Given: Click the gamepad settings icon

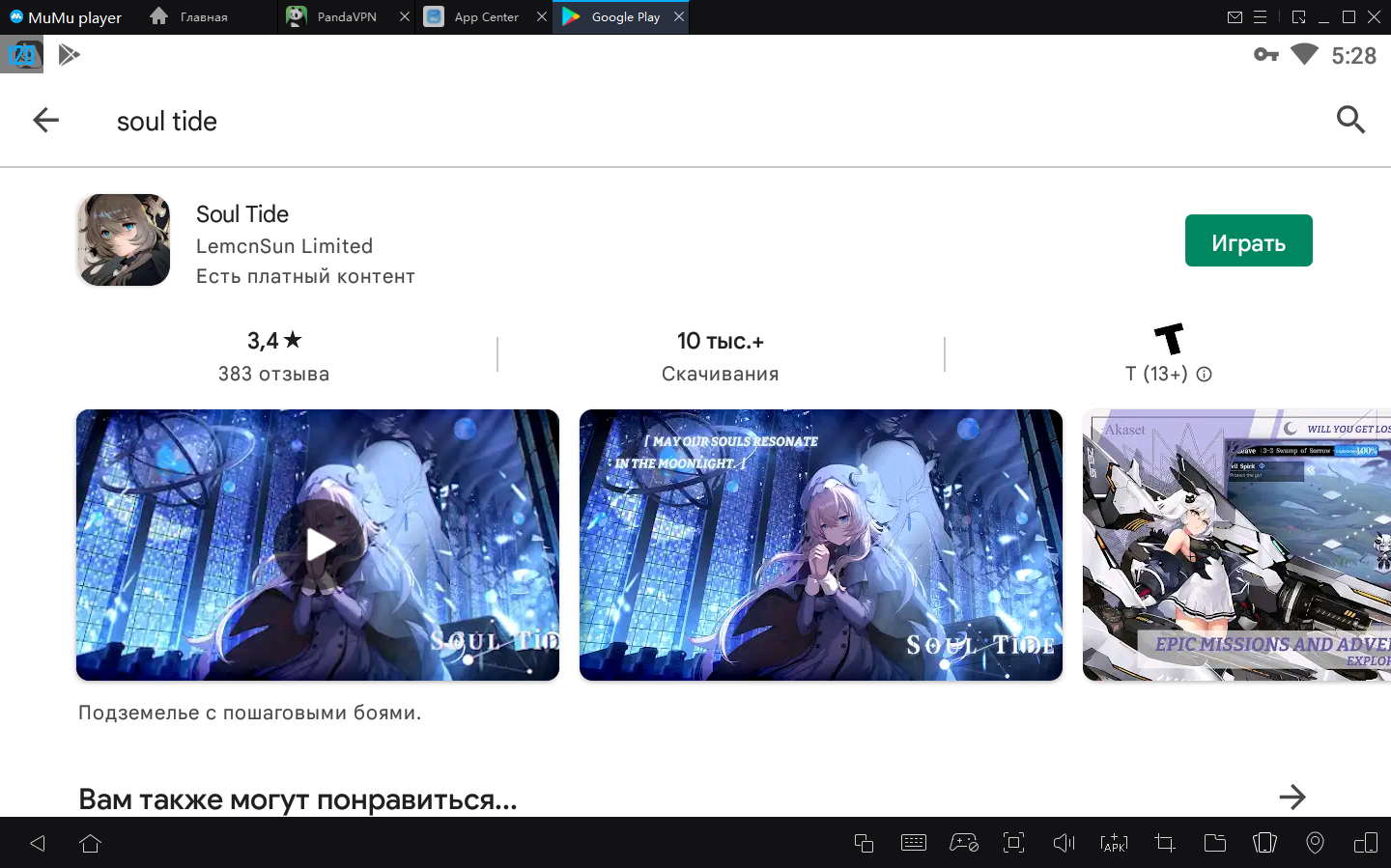Looking at the screenshot, I should pos(963,843).
